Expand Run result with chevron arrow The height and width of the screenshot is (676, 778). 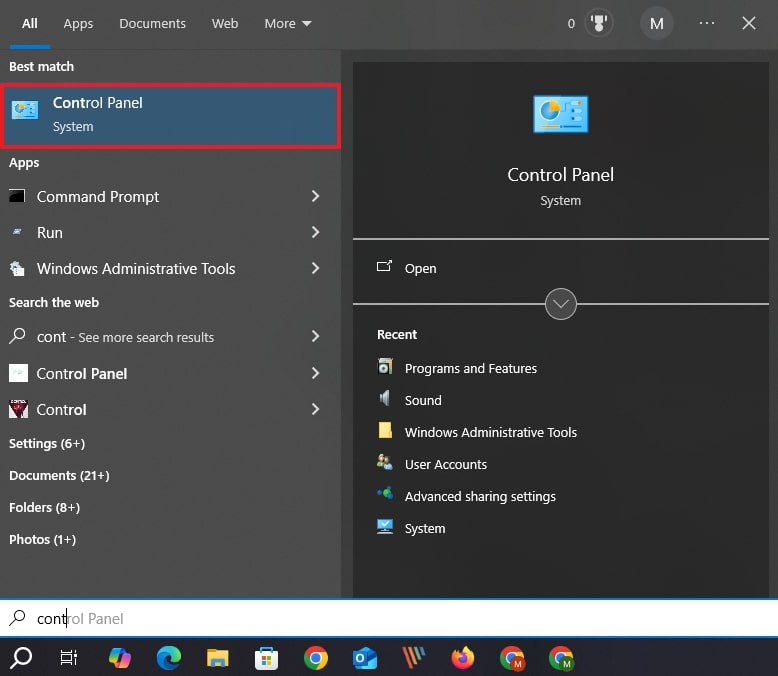click(316, 232)
